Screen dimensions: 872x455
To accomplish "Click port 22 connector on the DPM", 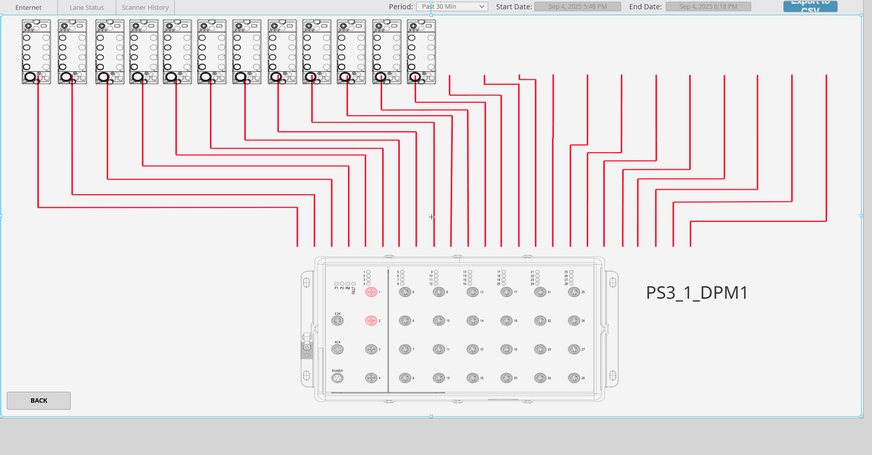I will (x=541, y=321).
